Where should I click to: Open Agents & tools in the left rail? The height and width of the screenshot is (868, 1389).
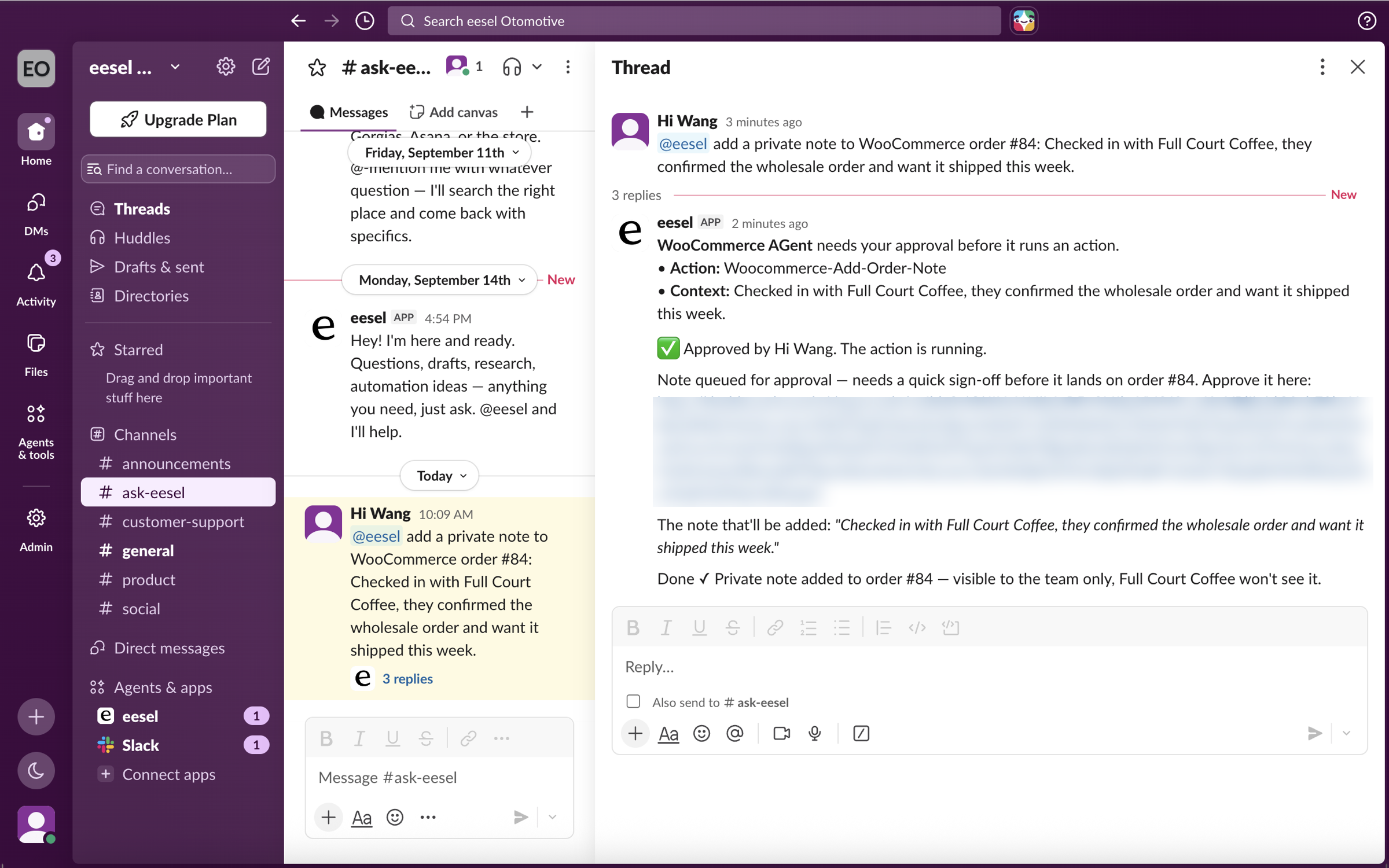pos(36,431)
